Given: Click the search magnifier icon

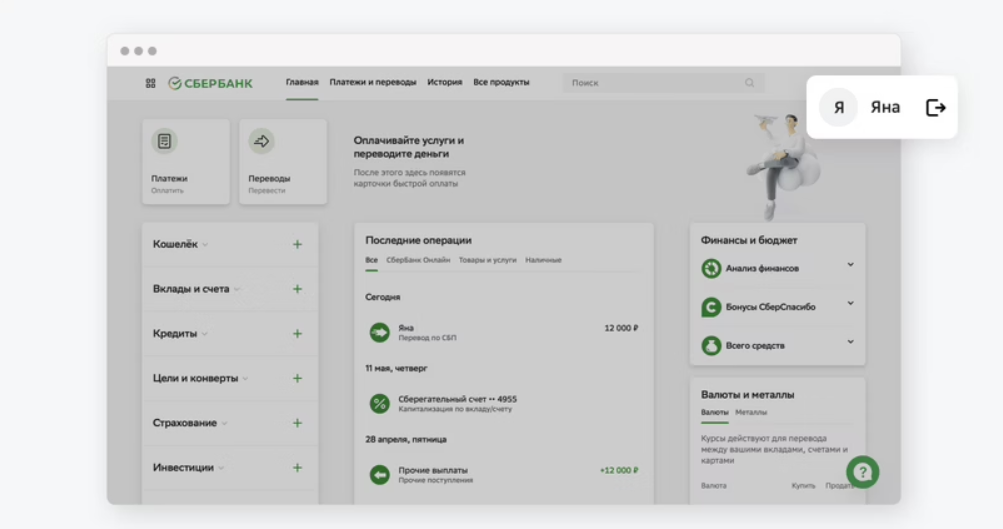Looking at the screenshot, I should tap(749, 83).
